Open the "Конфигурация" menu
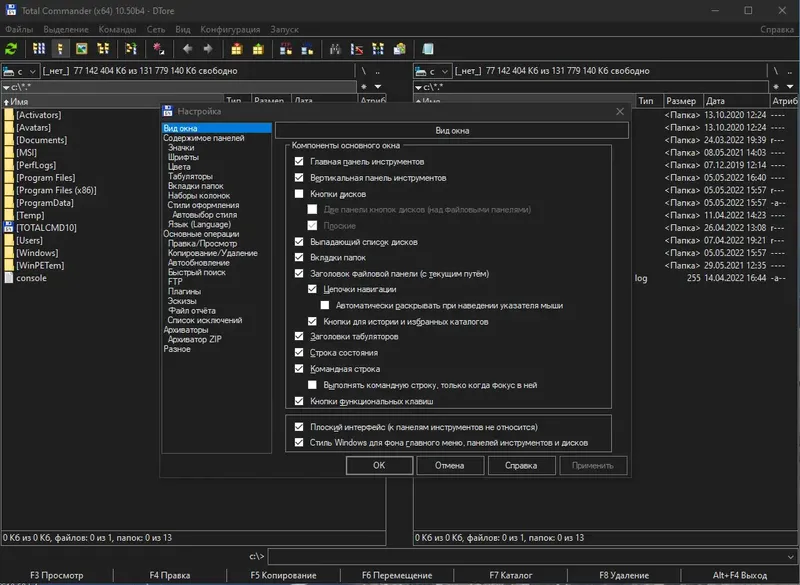Viewport: 800px width, 585px height. [x=228, y=29]
